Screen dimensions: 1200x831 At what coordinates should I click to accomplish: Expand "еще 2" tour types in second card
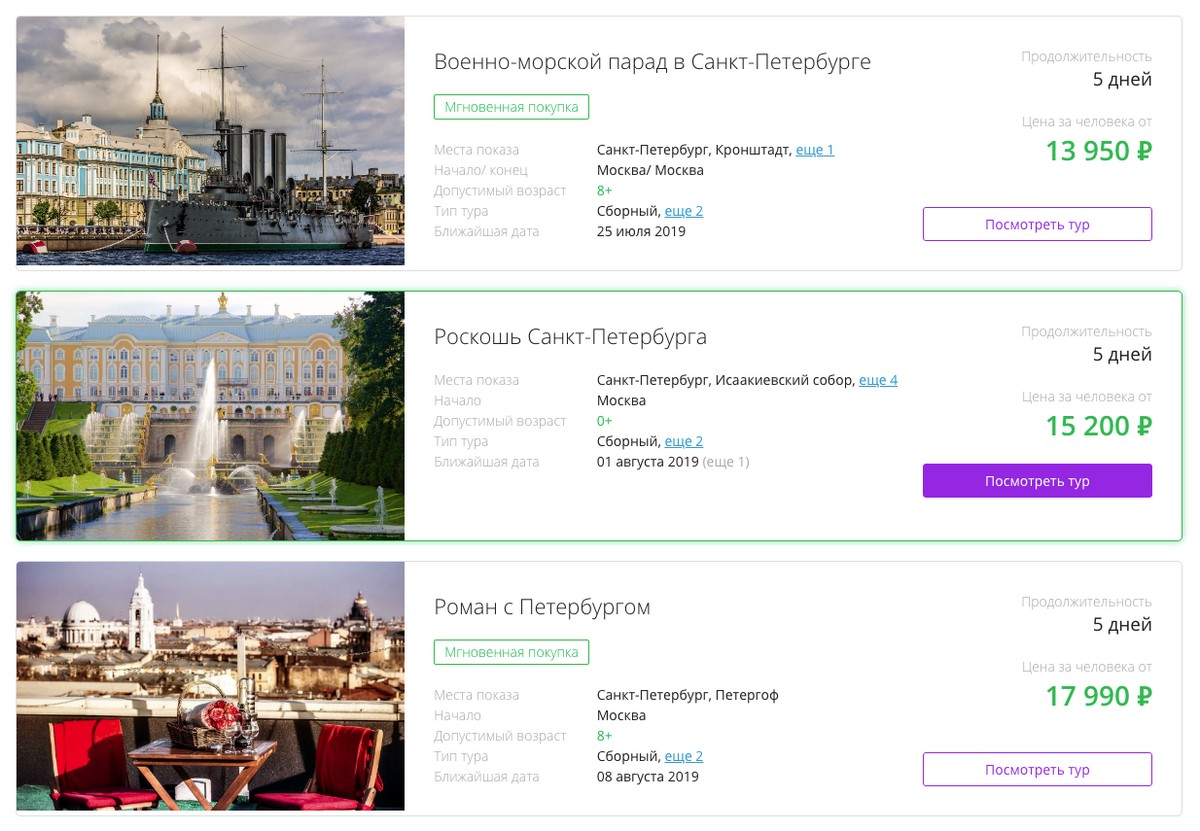[684, 441]
